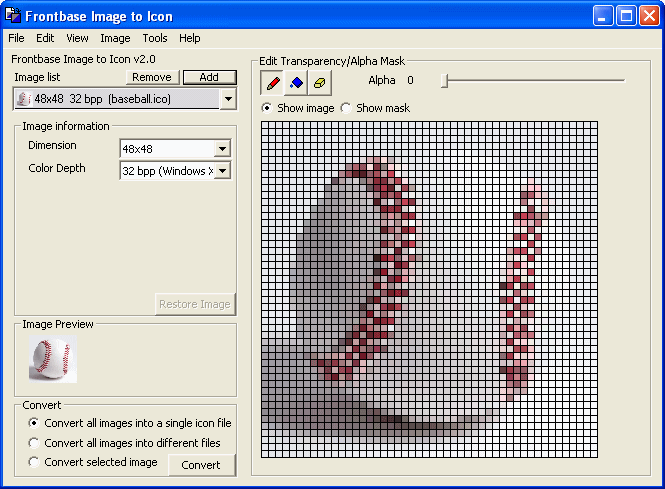Open the Color Depth dropdown arrow
Screen dimensions: 665x489
[222, 171]
